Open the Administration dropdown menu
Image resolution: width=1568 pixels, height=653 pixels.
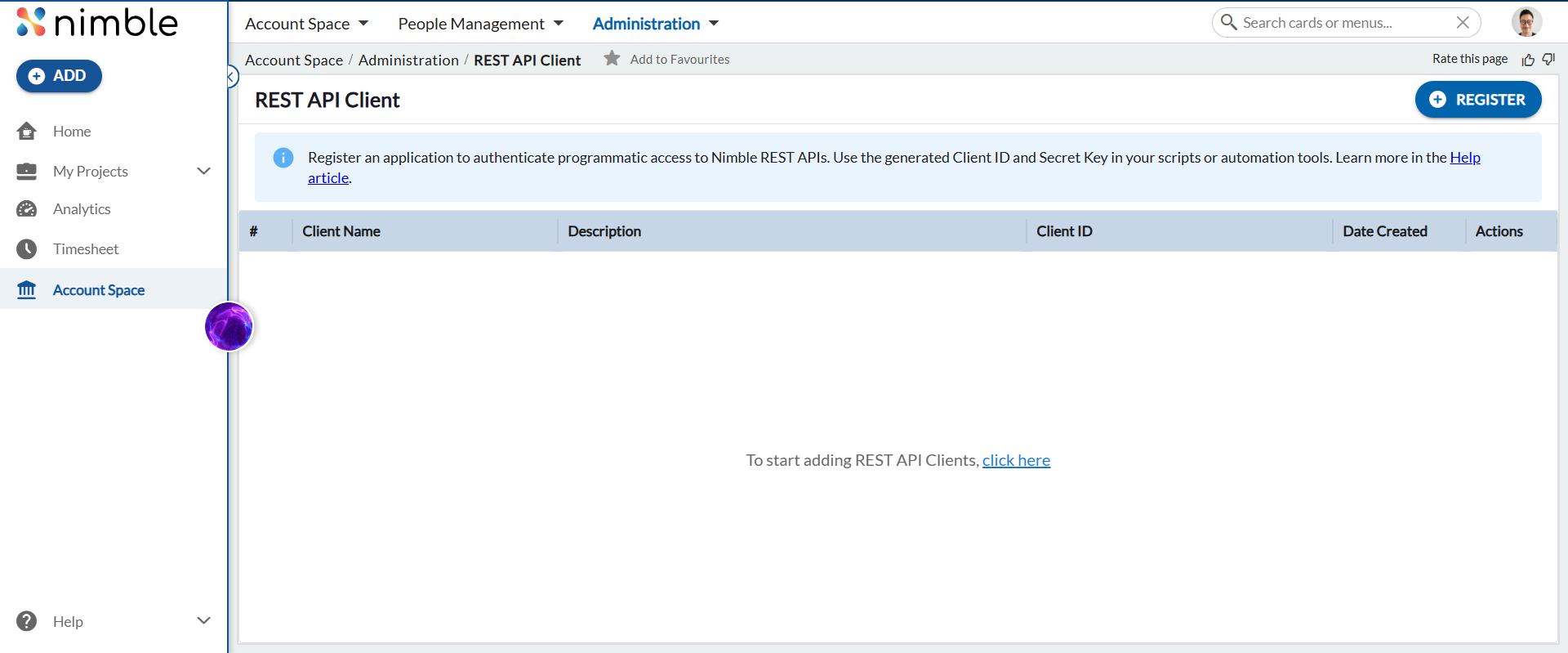[656, 24]
